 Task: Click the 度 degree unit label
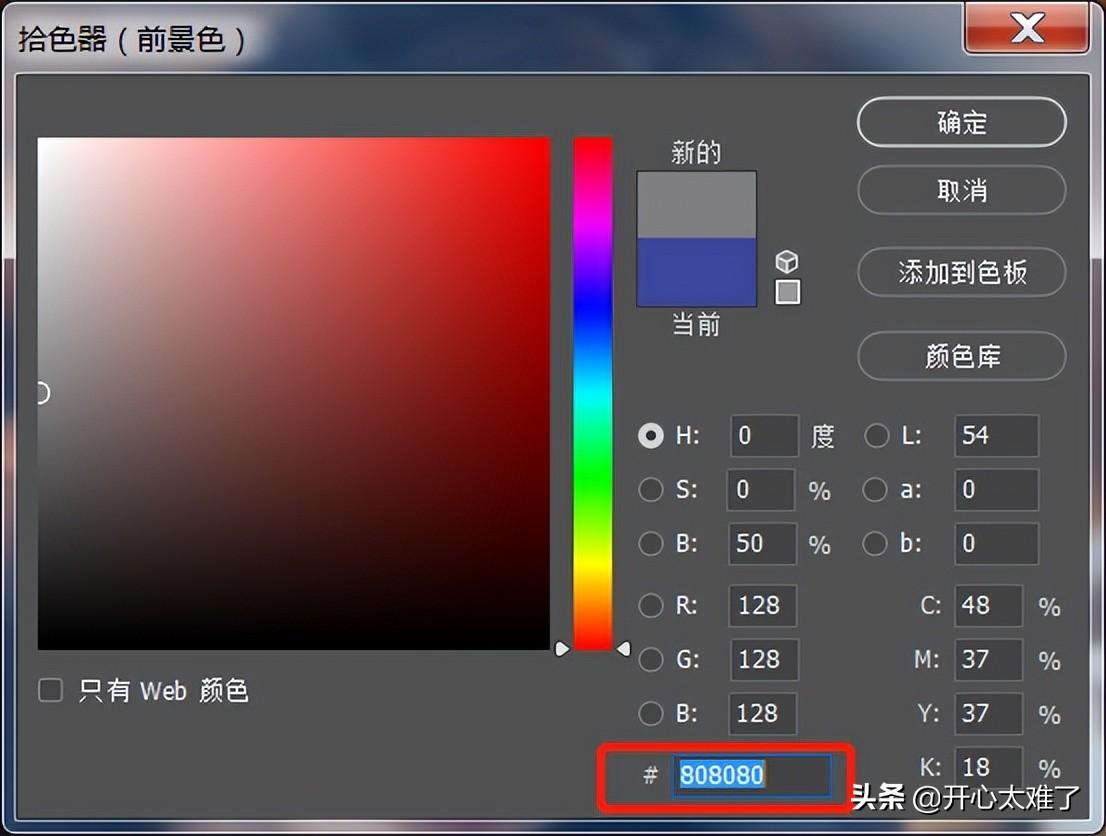(x=822, y=436)
